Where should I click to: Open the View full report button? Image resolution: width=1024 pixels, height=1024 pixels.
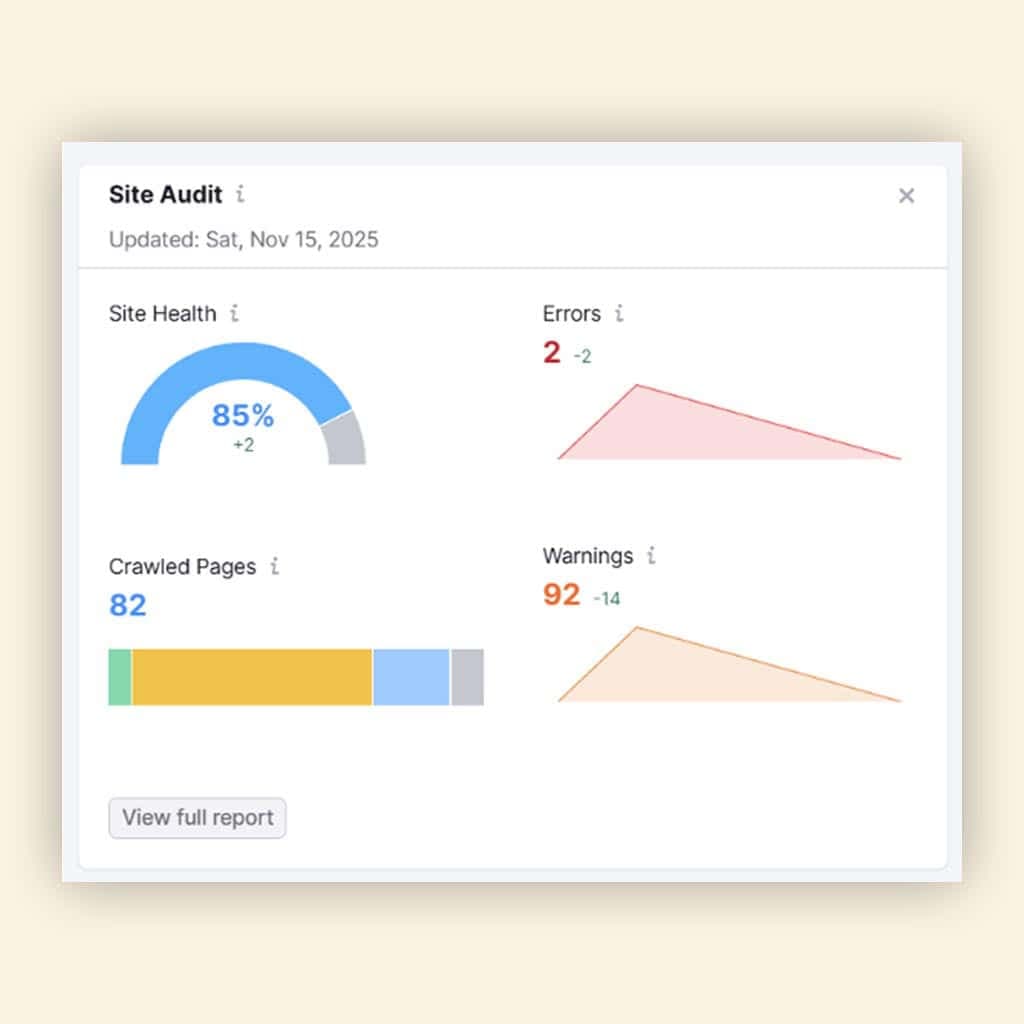tap(197, 818)
